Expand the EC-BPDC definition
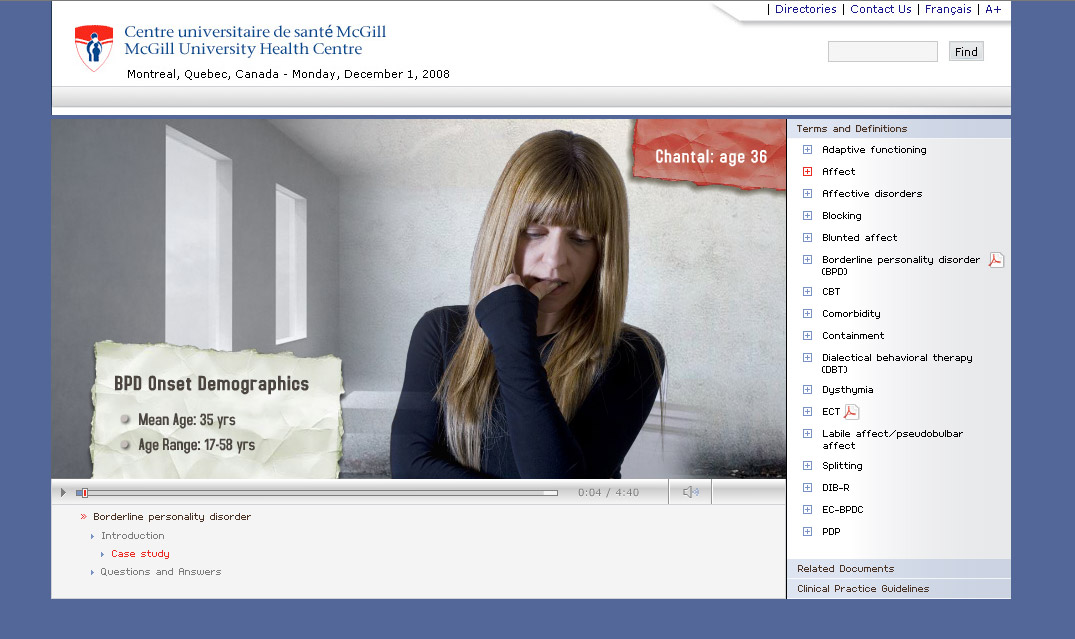The image size is (1075, 639). 808,509
